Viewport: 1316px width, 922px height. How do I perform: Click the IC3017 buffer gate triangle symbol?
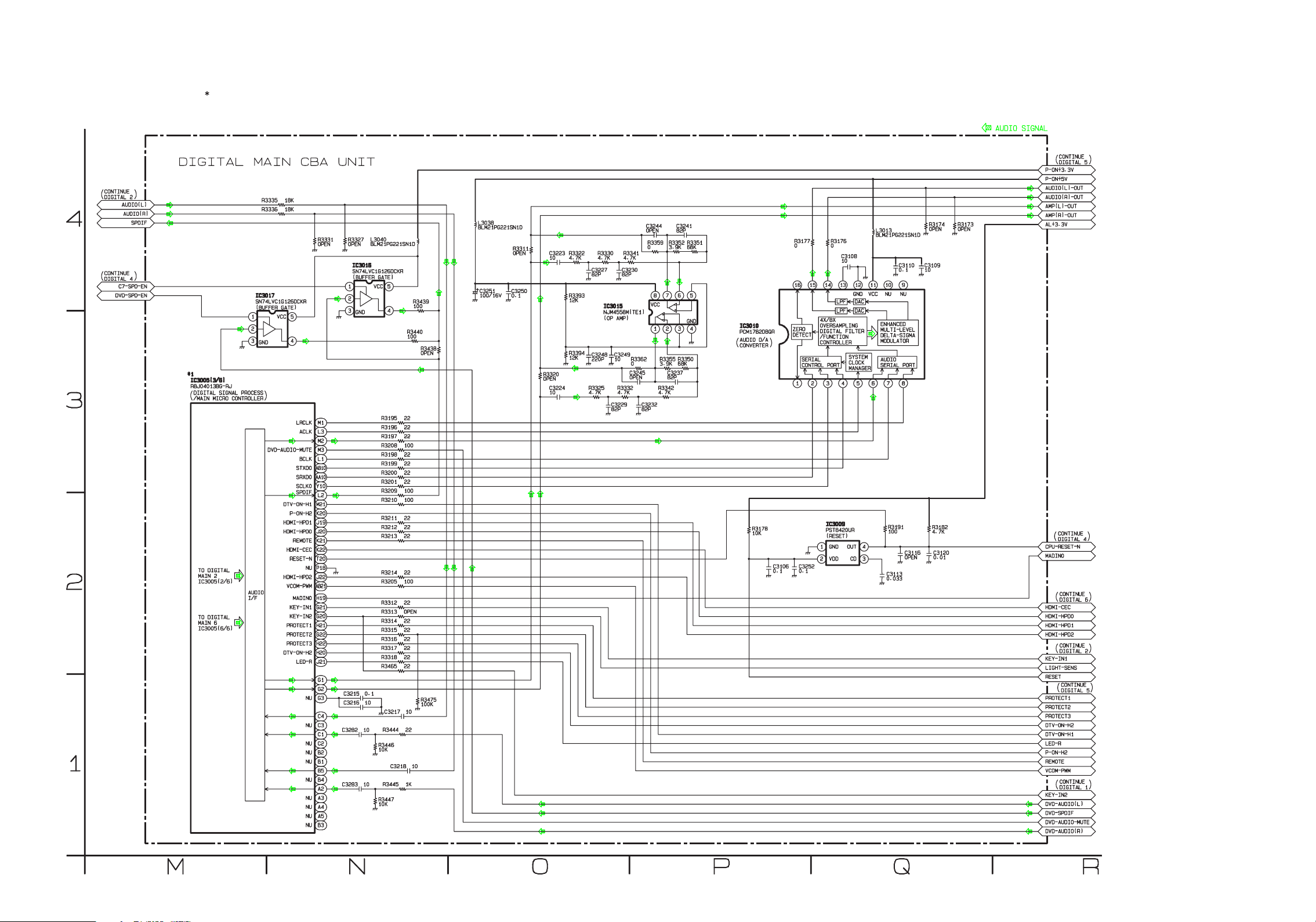tap(269, 330)
